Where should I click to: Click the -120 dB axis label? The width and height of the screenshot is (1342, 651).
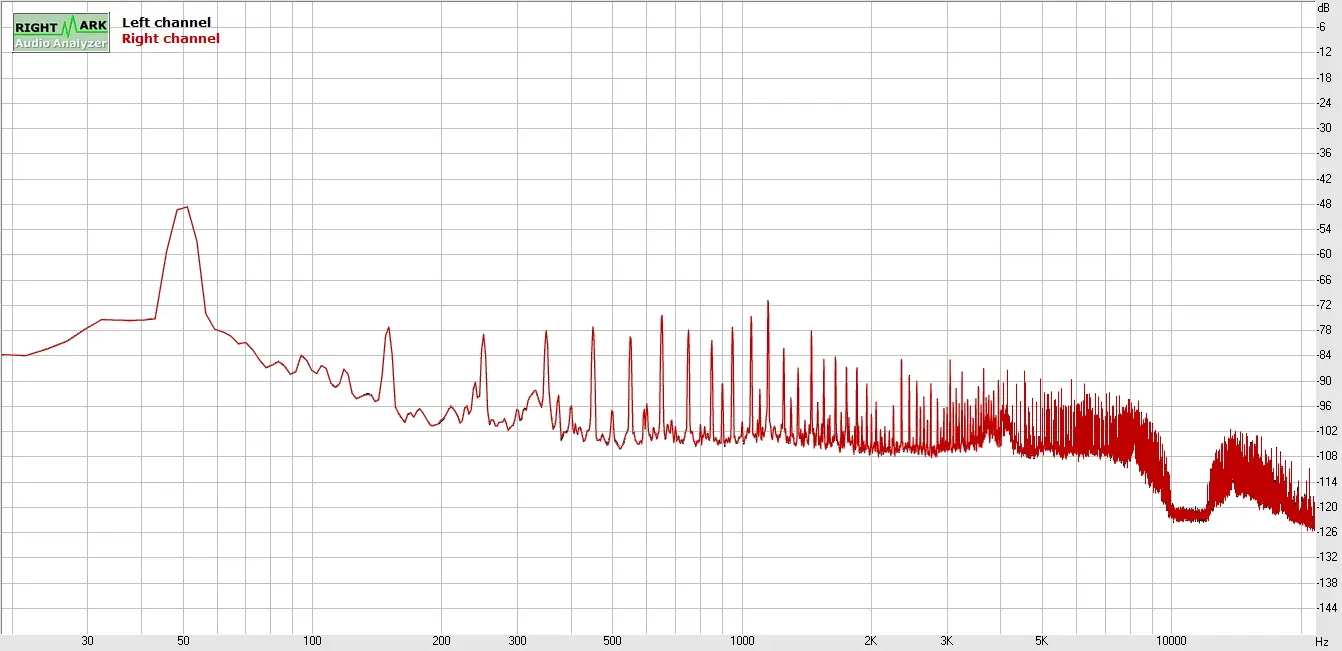coord(1324,507)
